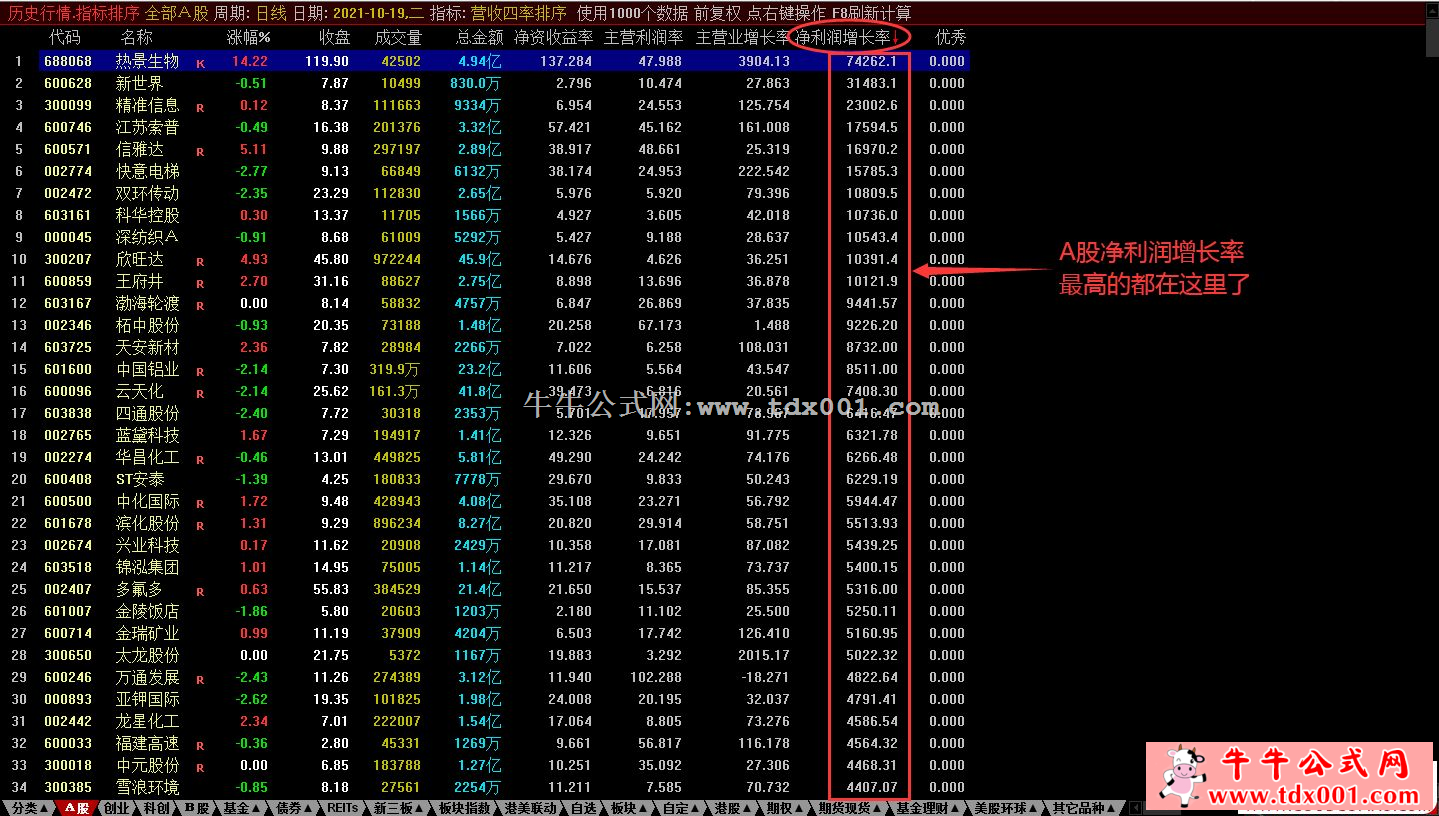Sort by the 名称 column header
The width and height of the screenshot is (1439, 816).
coord(137,38)
